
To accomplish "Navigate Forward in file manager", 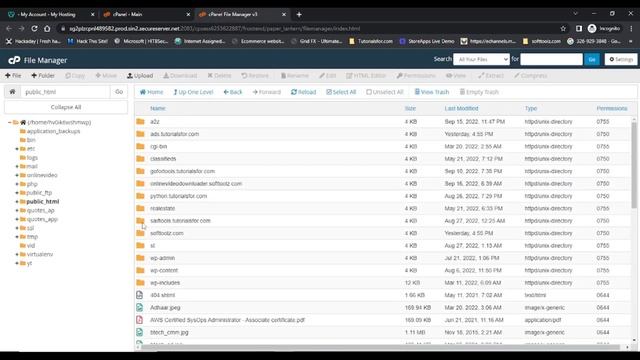I will [267, 92].
